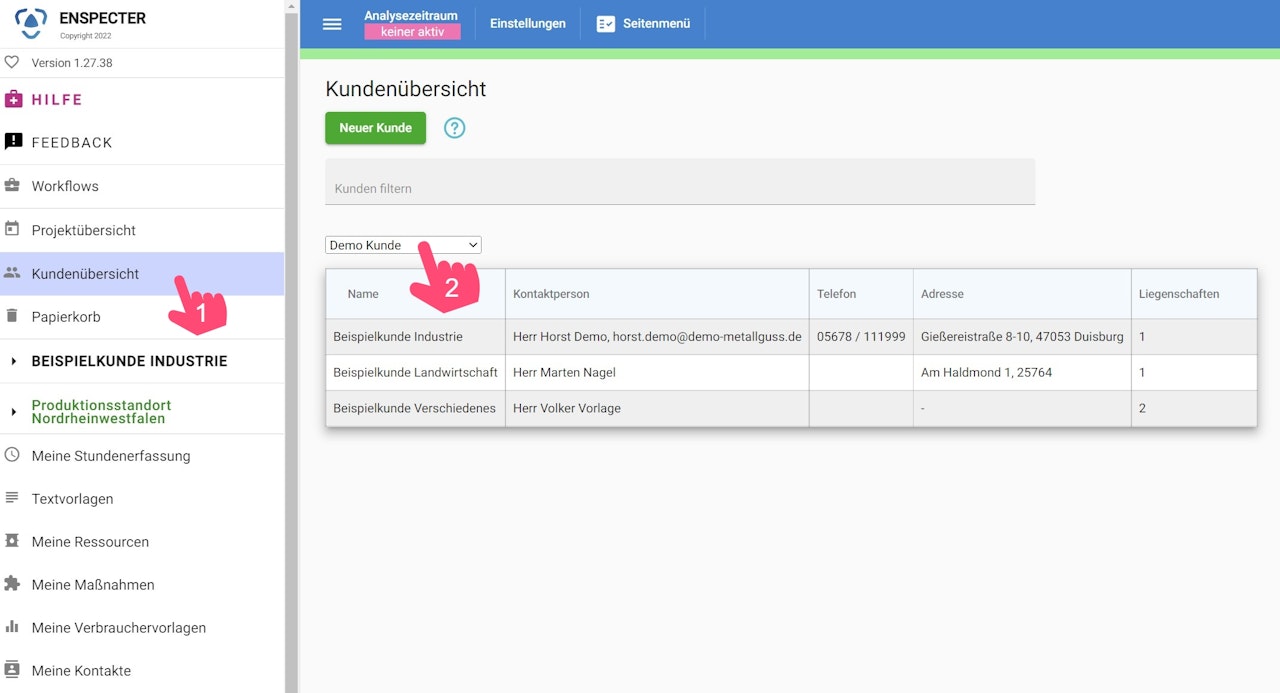Go to Projektübersicht
This screenshot has width=1280, height=693.
coord(83,230)
